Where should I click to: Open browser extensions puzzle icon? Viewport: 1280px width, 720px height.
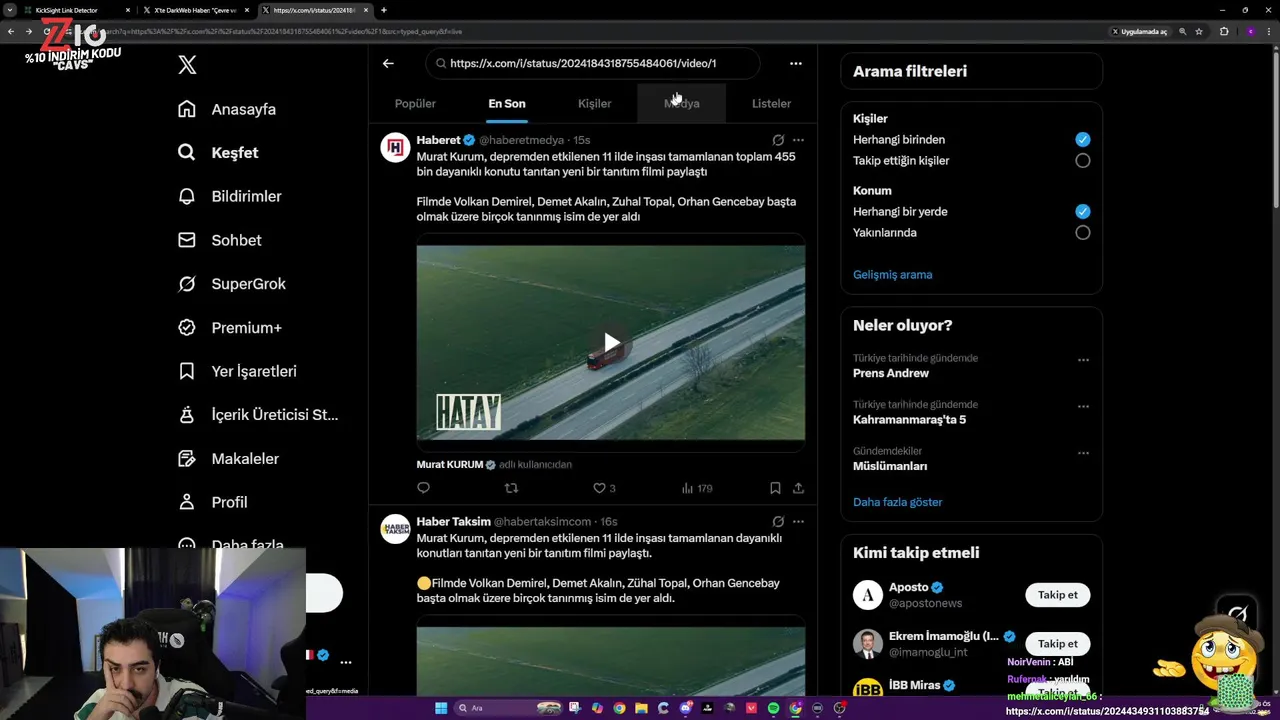pyautogui.click(x=1224, y=31)
